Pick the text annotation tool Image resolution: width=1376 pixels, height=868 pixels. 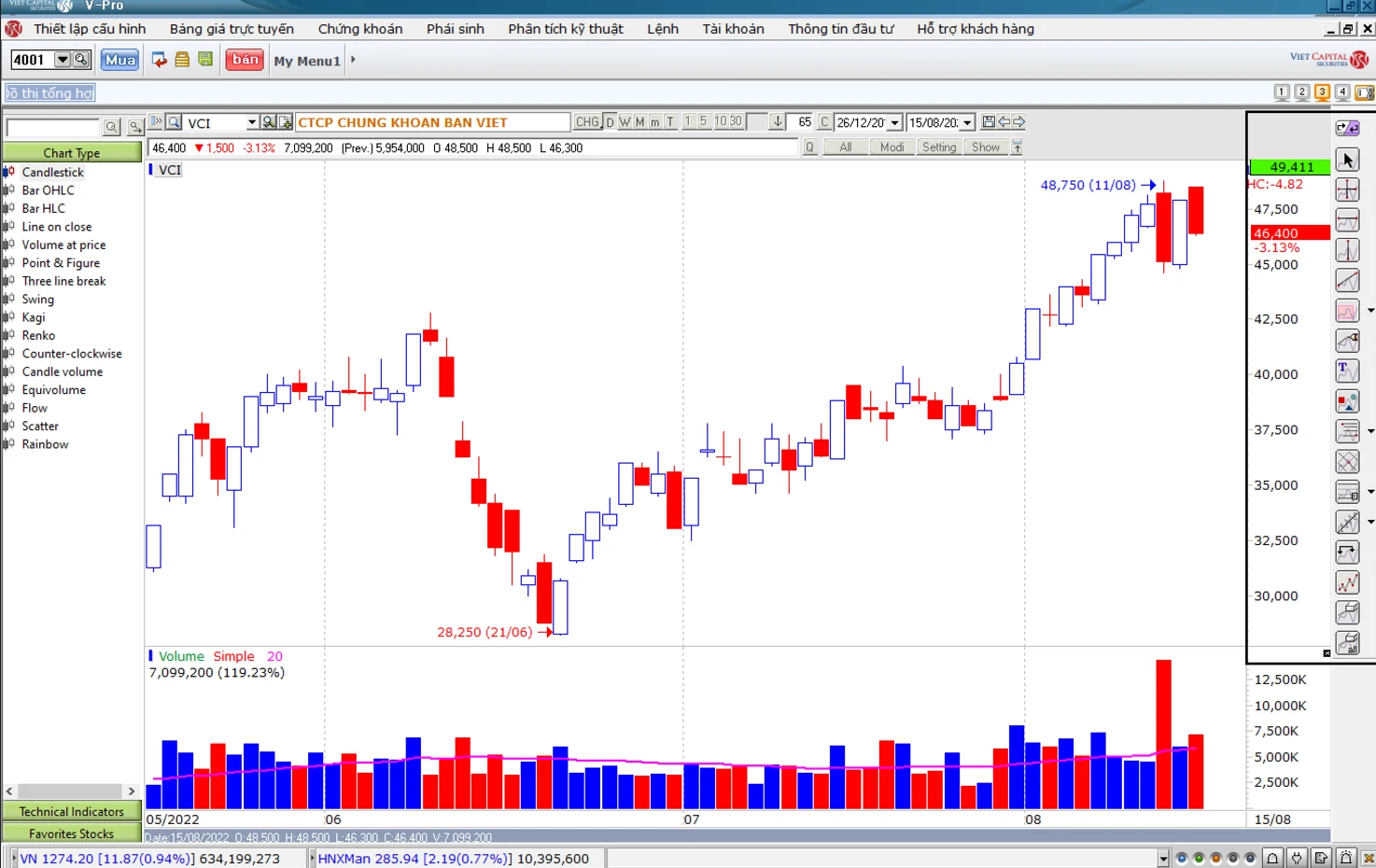tap(1347, 371)
